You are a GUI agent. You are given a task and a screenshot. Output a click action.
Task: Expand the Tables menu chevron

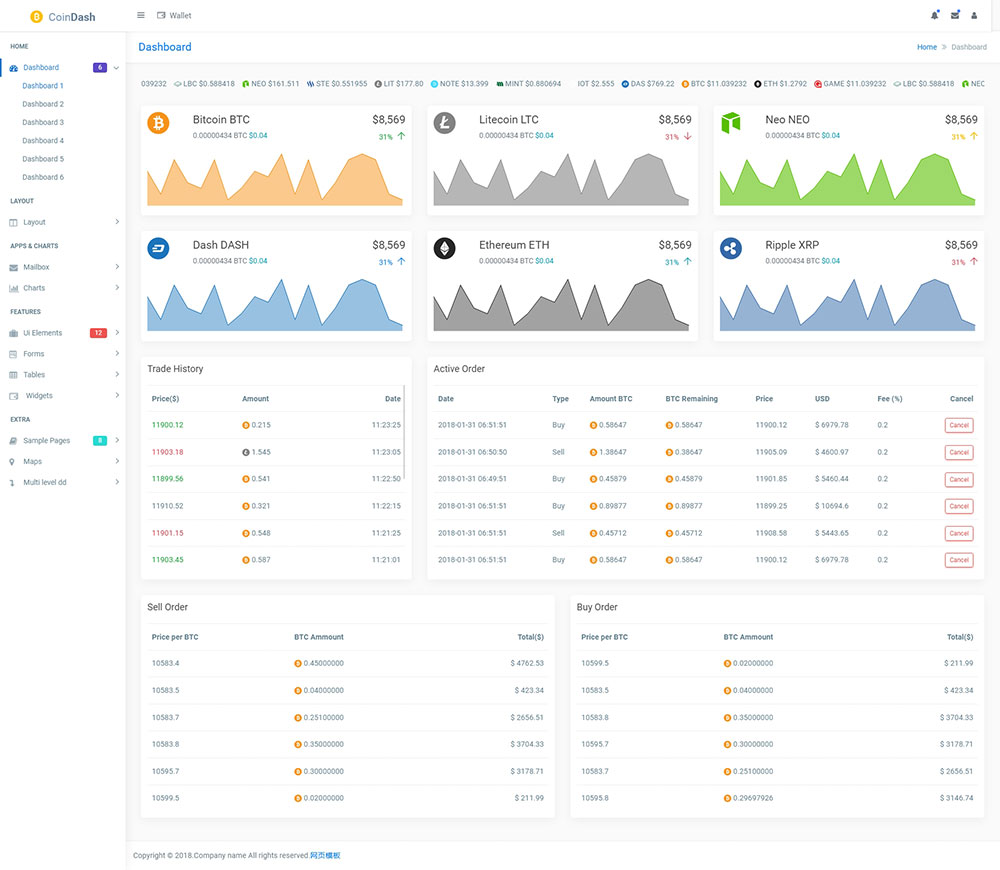(117, 374)
